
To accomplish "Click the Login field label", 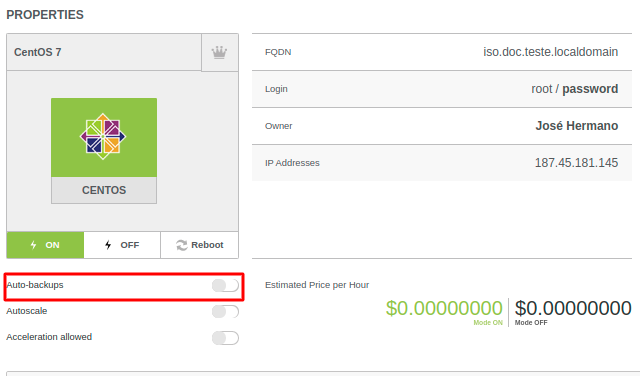I will coord(276,89).
